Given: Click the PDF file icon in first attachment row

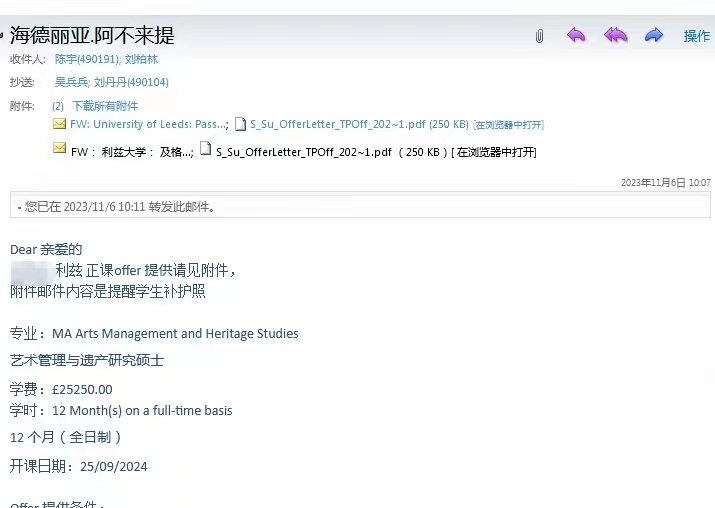Looking at the screenshot, I should click(240, 125).
